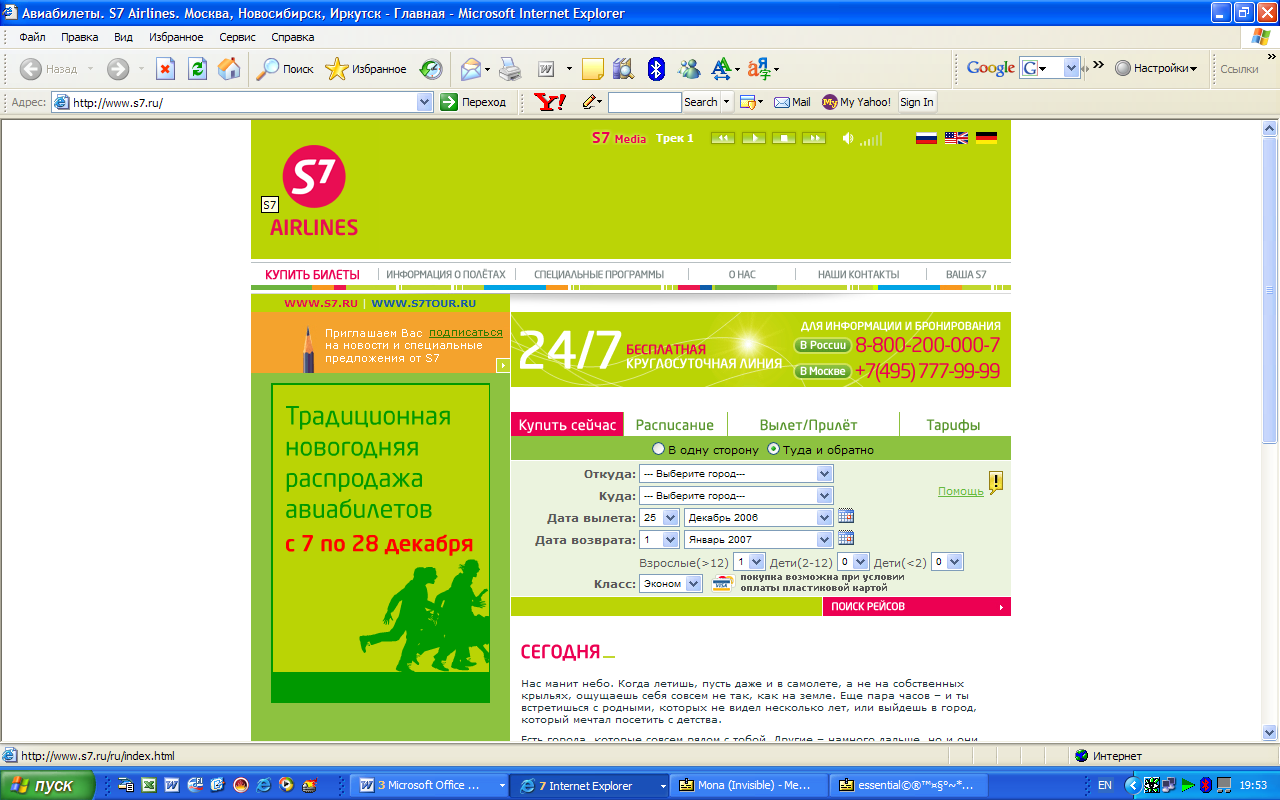
Task: Open the Дети(<2) count dropdown
Action: 947,562
